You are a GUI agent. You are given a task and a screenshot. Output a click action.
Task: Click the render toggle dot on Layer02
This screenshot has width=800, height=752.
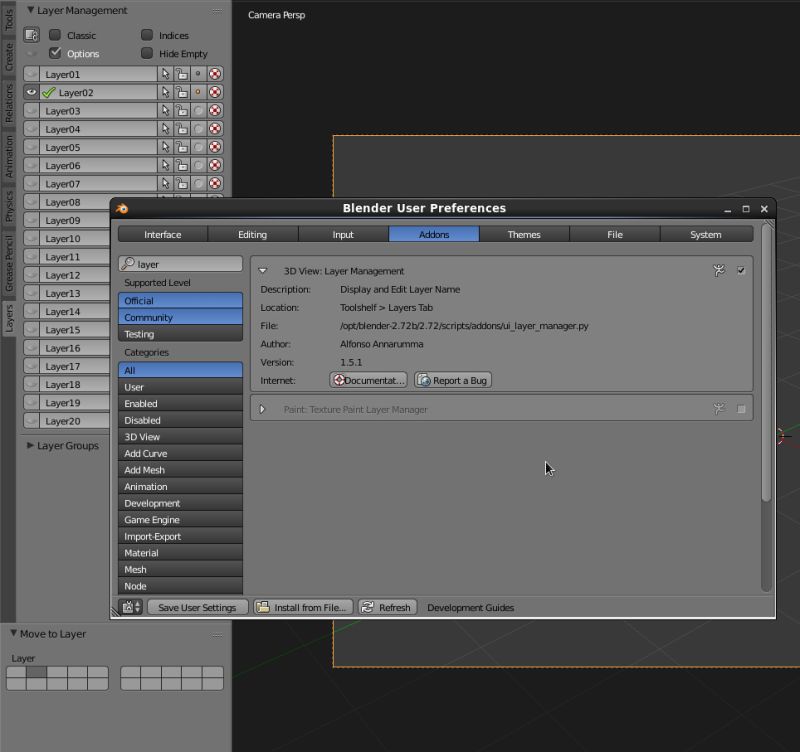198,92
